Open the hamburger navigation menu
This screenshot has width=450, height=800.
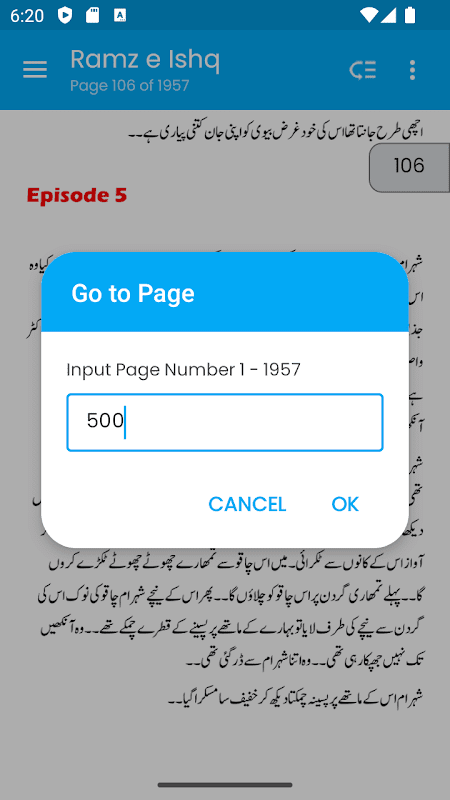(35, 70)
